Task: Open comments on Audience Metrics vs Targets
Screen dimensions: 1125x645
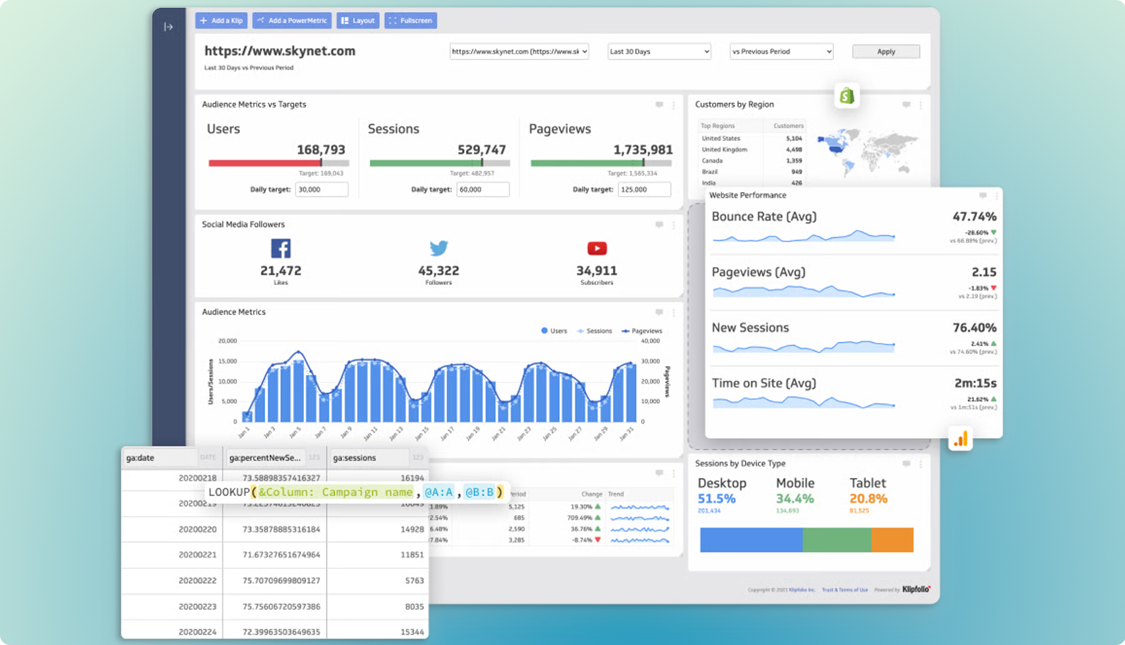Action: click(x=659, y=105)
